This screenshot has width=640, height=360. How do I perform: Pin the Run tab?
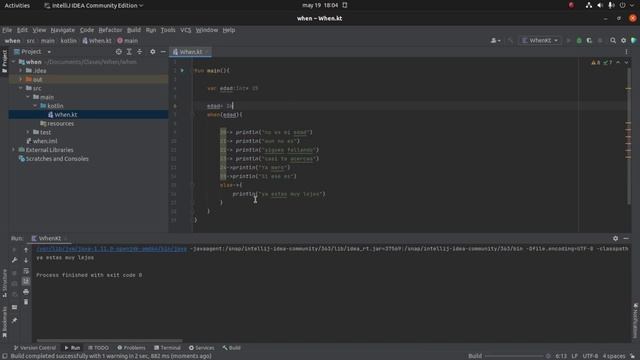tap(14, 320)
